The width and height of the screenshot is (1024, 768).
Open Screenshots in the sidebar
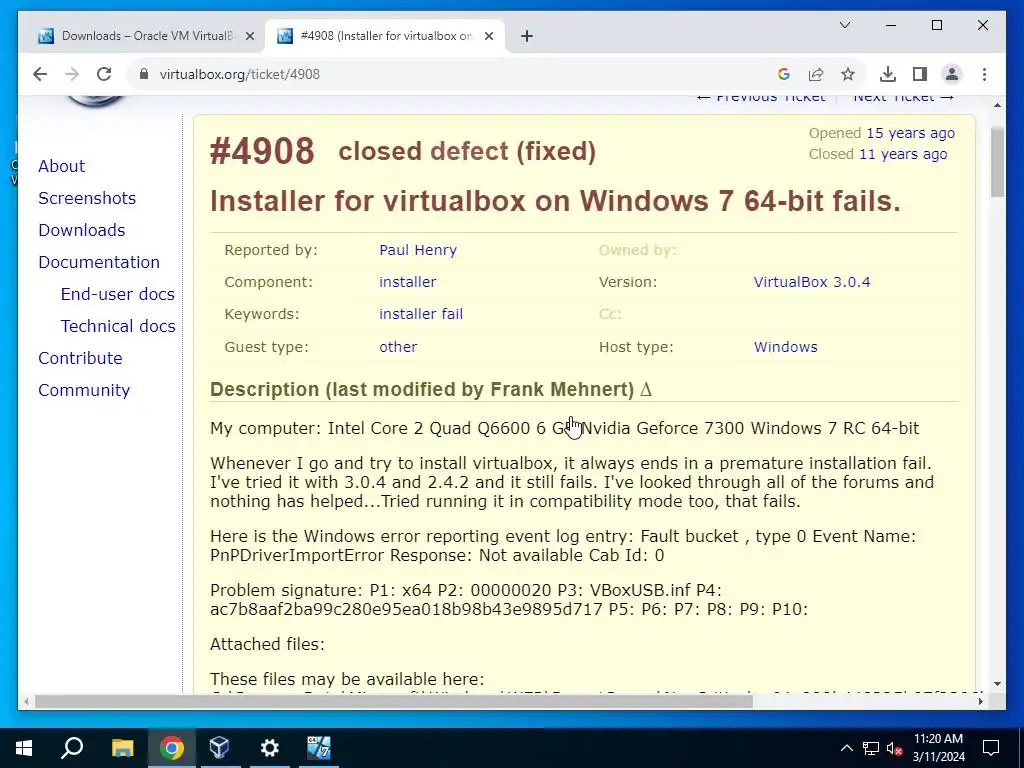87,198
